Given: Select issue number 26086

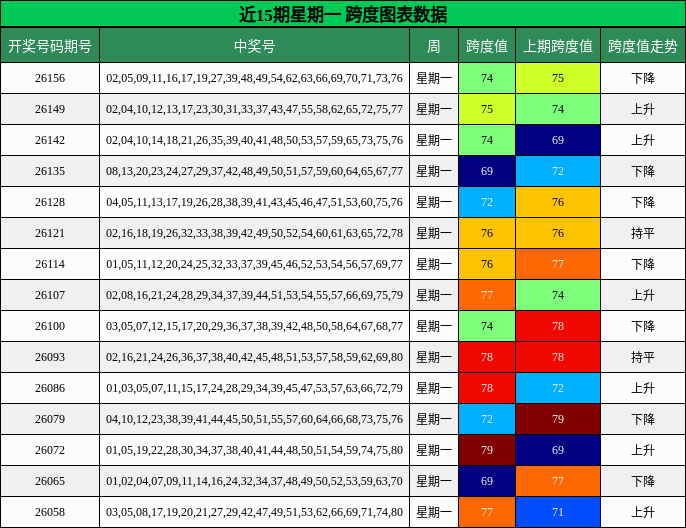Looking at the screenshot, I should tap(50, 389).
